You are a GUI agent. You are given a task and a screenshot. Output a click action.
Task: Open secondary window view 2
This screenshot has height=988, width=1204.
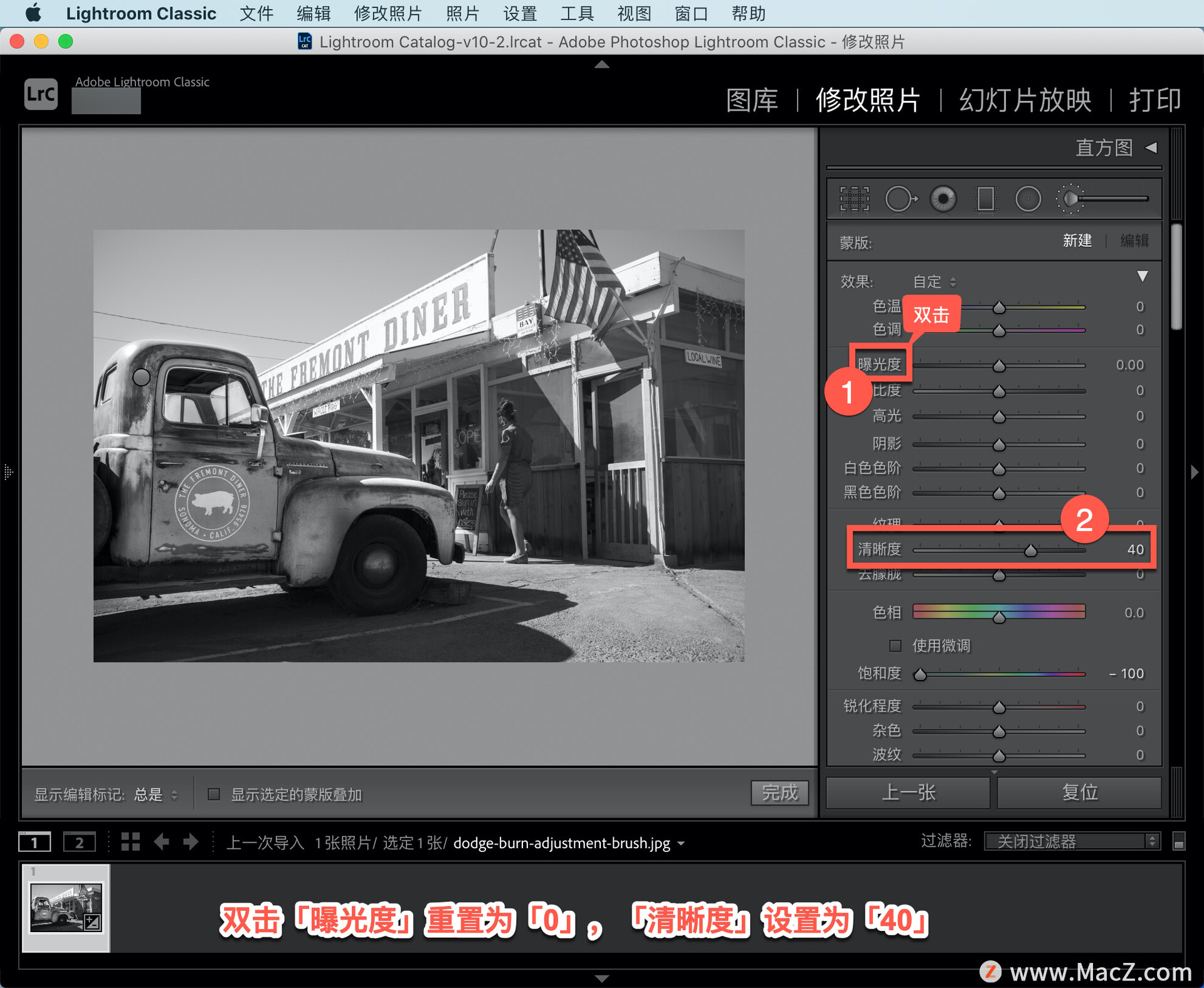79,842
